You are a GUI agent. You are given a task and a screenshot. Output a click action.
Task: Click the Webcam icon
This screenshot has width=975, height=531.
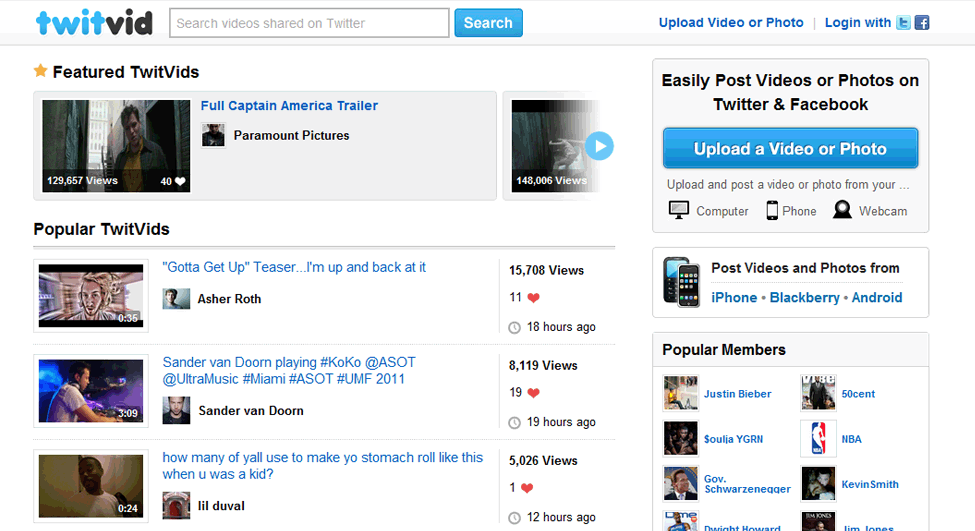coord(843,210)
